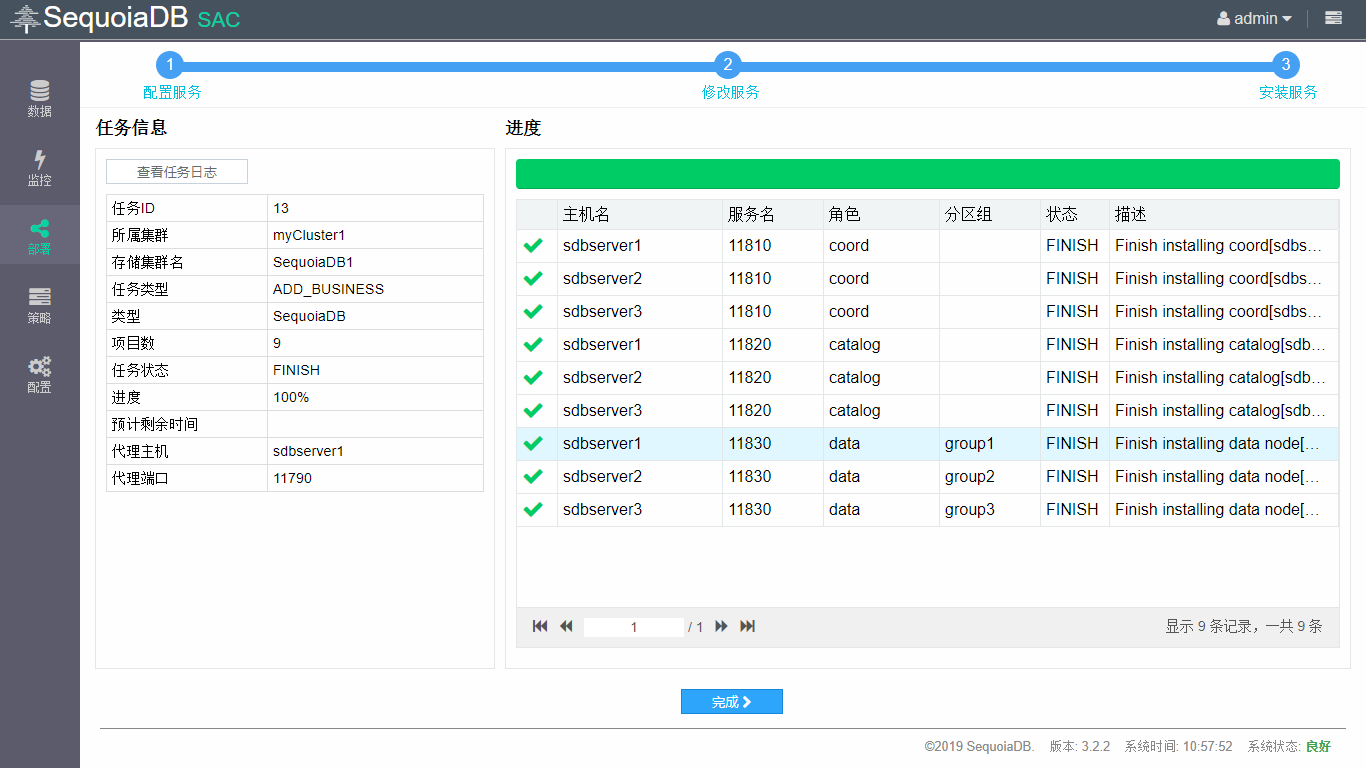Screen dimensions: 1366x768
Task: Click checkmark icon of group2 data row
Action: pyautogui.click(x=533, y=476)
